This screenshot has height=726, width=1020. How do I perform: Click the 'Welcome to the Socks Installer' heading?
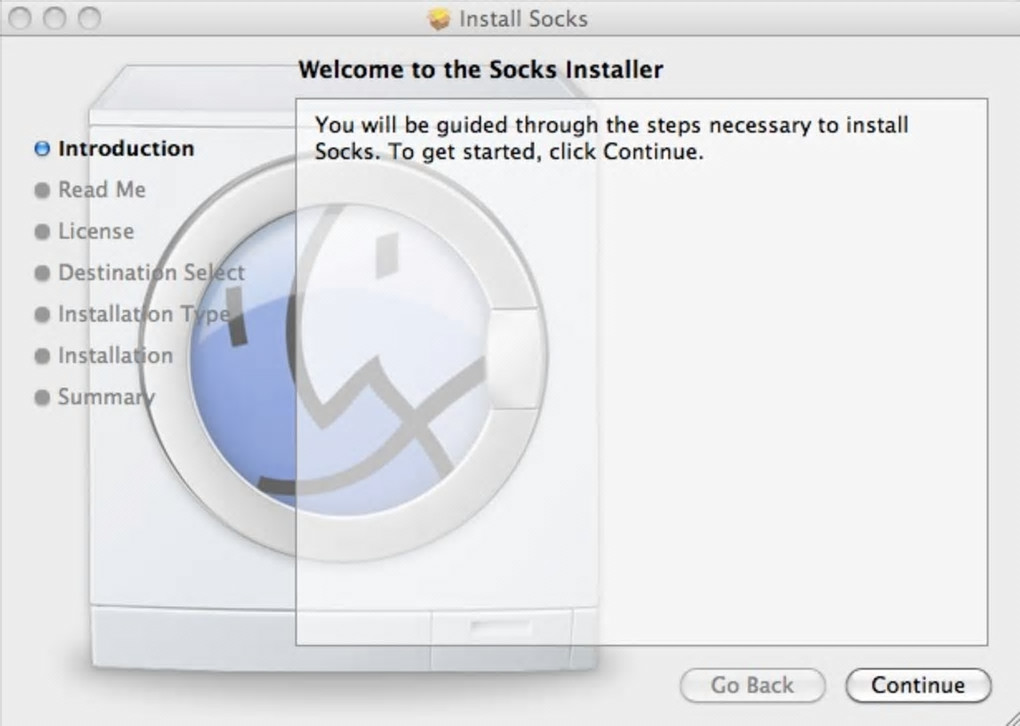[x=480, y=70]
